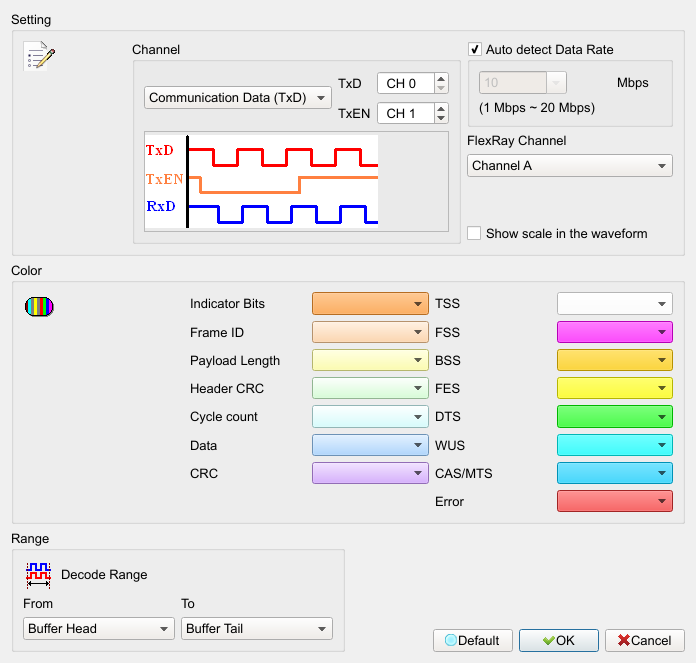
Task: Open WUS cyan color picker
Action: point(615,445)
